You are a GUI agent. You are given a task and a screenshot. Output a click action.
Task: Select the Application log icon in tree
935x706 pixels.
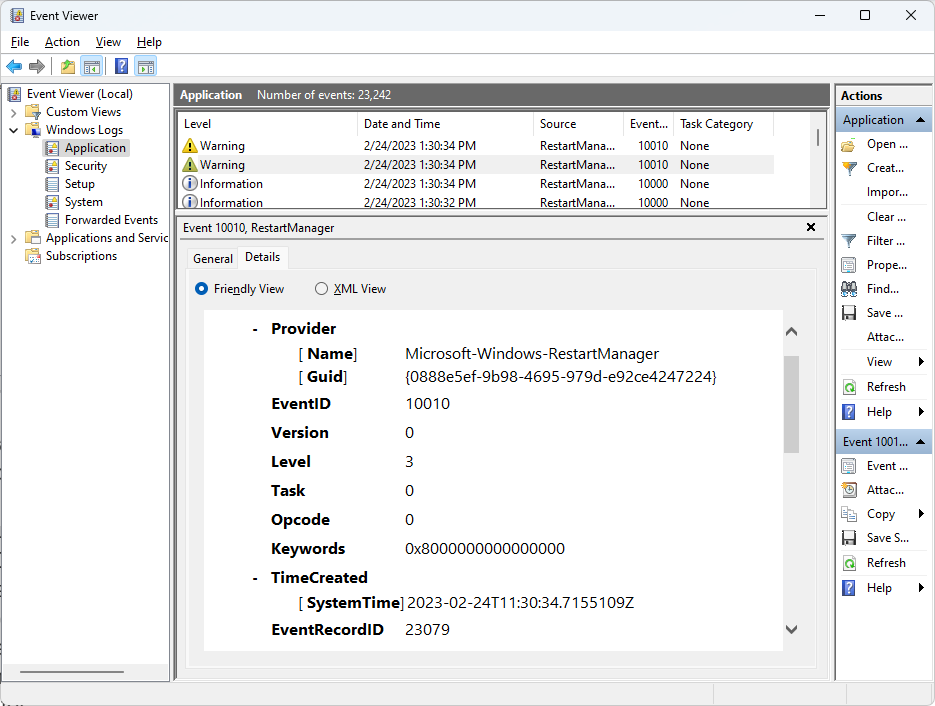pos(52,148)
